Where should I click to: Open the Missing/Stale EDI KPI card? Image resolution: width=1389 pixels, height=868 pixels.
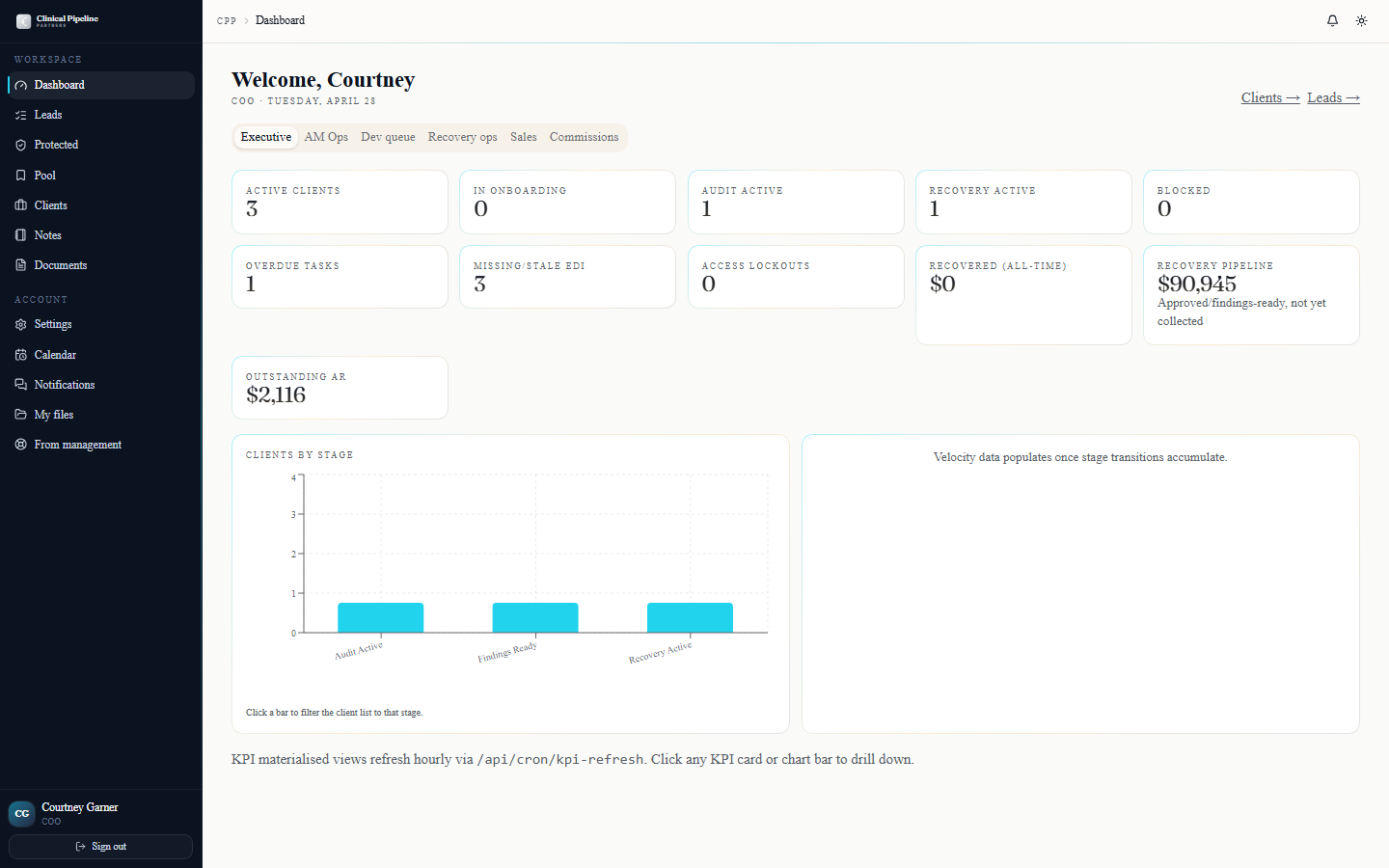tap(567, 277)
